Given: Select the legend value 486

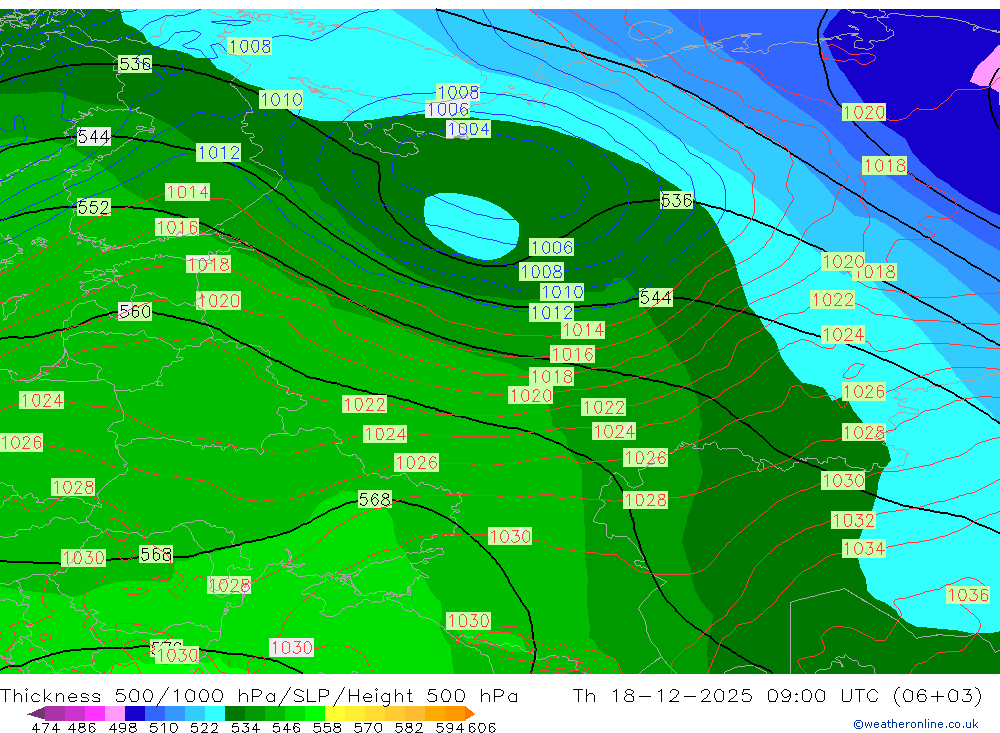Looking at the screenshot, I should pyautogui.click(x=82, y=727).
